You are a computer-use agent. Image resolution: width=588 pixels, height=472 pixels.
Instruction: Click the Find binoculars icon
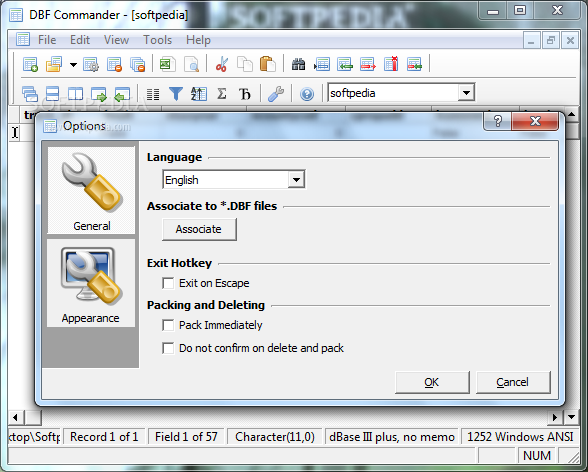298,64
